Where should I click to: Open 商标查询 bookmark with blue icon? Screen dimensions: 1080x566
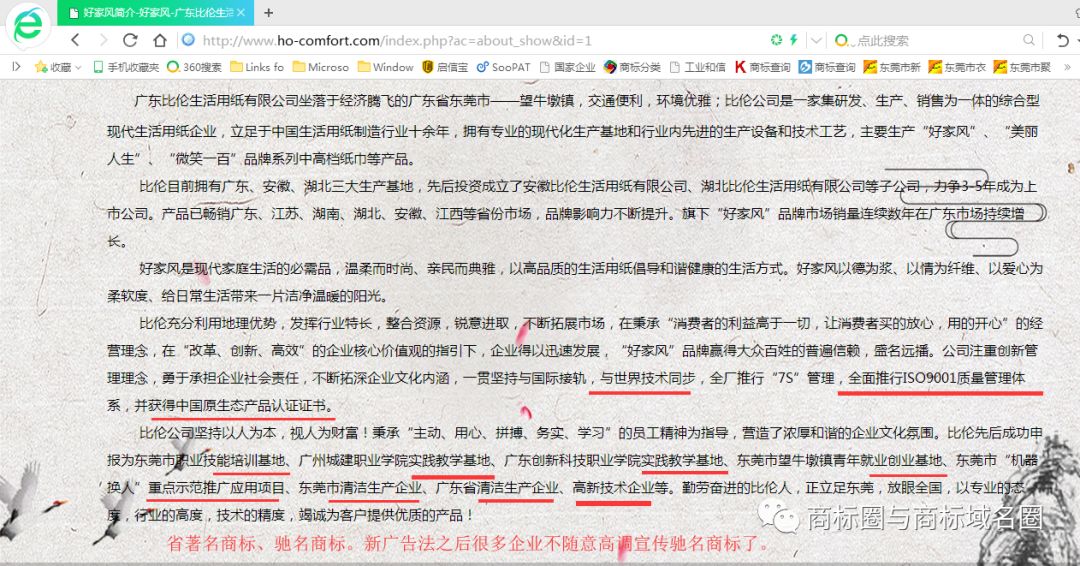point(827,67)
